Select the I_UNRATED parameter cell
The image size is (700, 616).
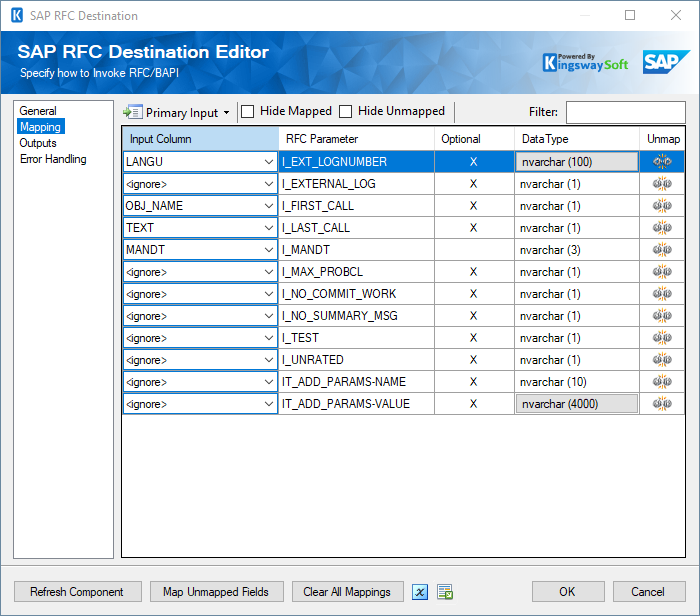tap(356, 359)
